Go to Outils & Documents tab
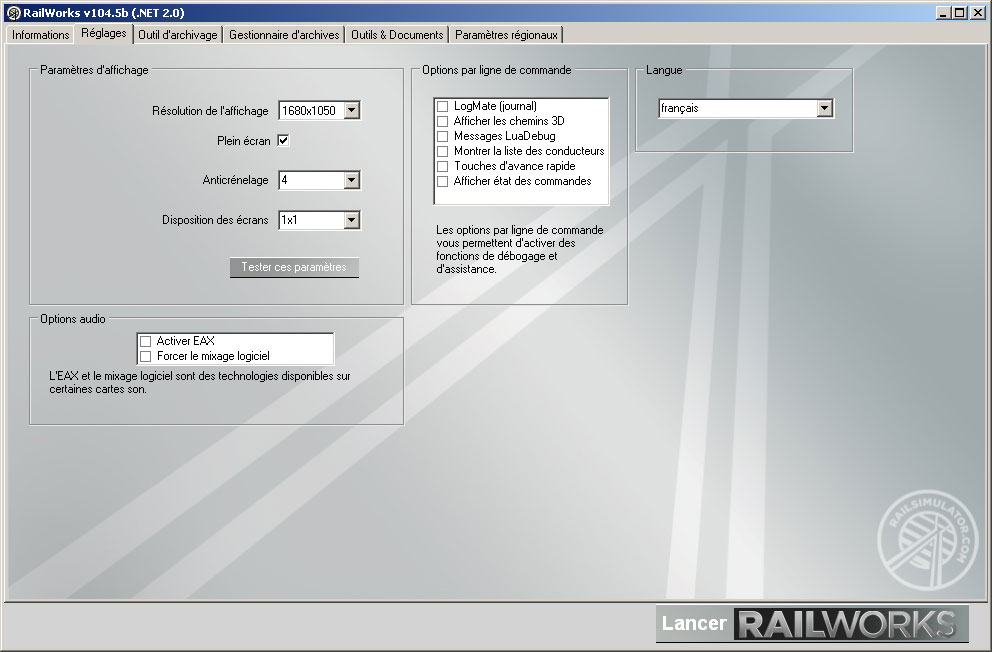Screen dimensions: 992x652 [x=397, y=35]
